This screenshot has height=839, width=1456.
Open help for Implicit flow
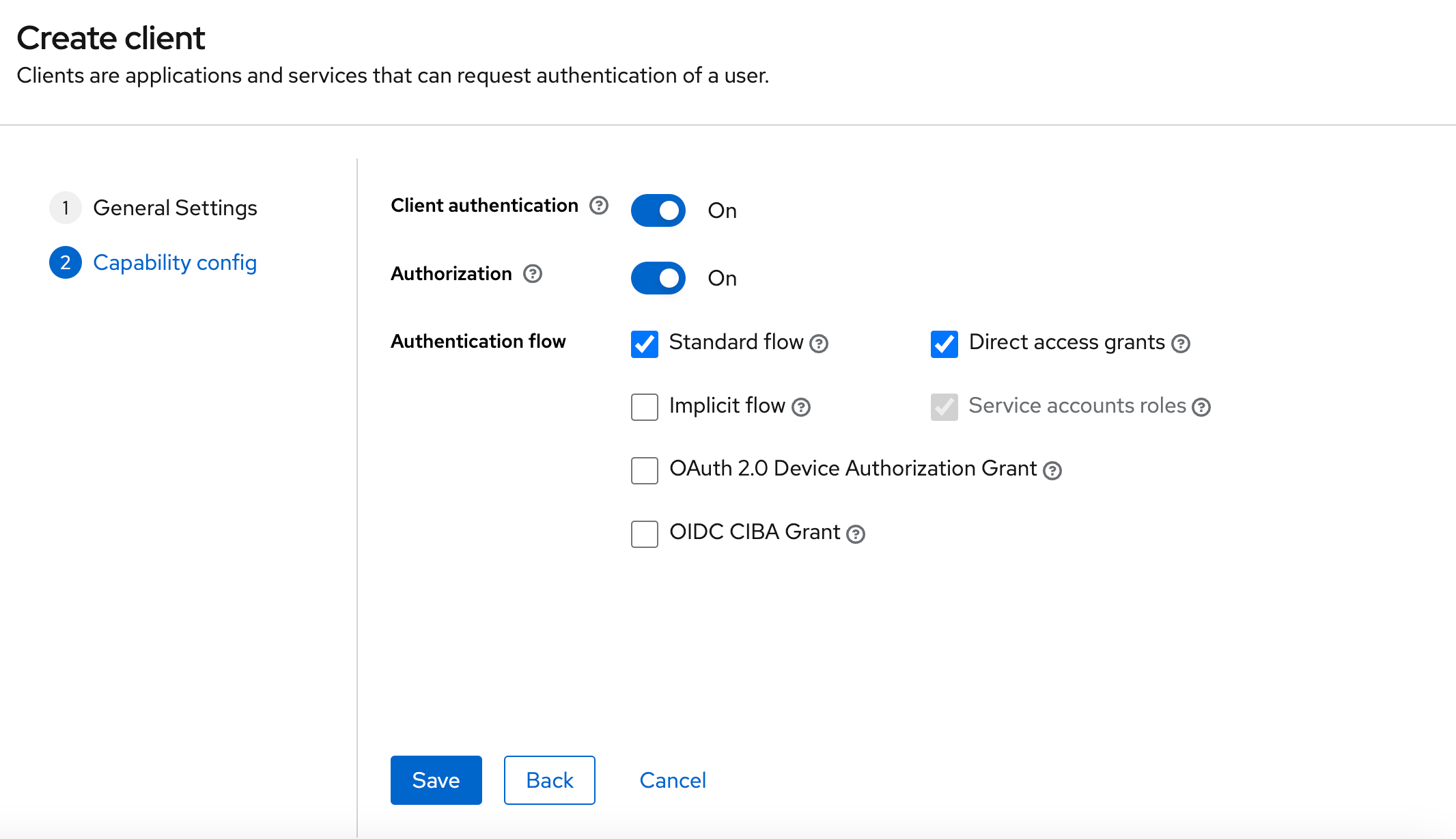801,407
